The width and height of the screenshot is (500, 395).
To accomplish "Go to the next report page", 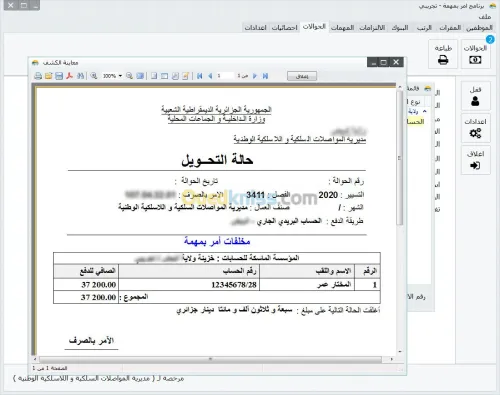I will tap(255, 76).
